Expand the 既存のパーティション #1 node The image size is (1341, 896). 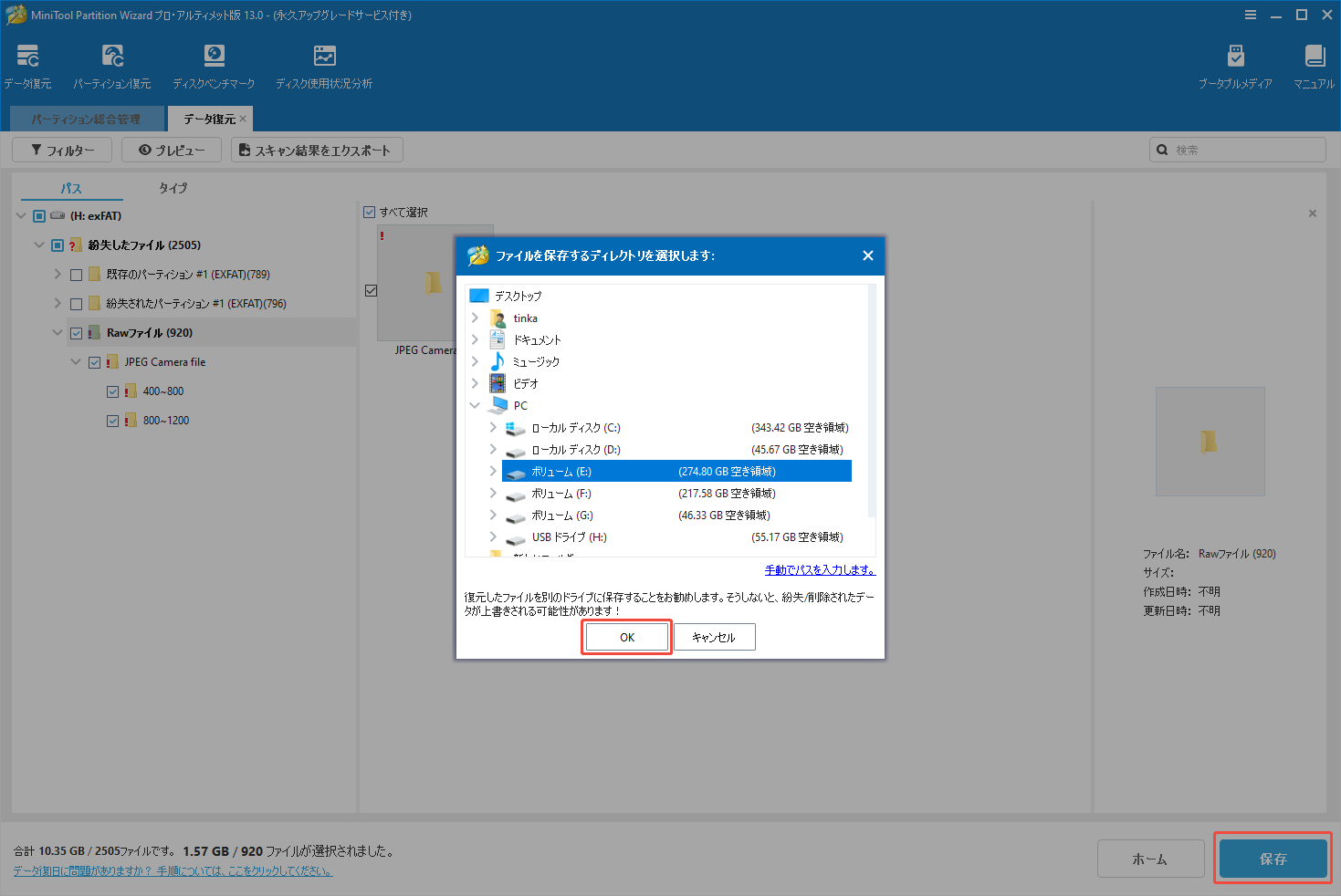tap(57, 274)
